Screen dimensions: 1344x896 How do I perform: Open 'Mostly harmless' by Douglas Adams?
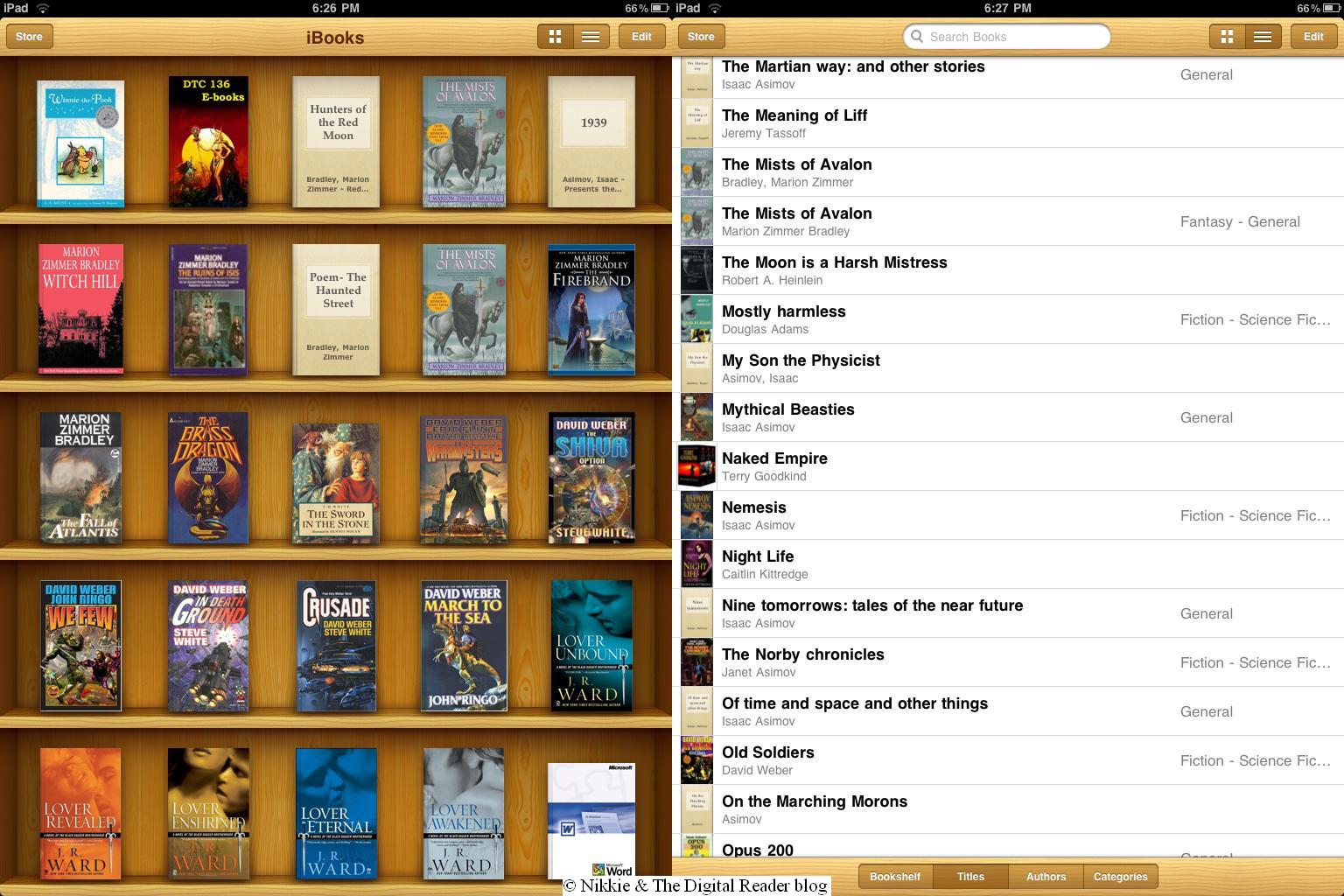(x=1008, y=319)
